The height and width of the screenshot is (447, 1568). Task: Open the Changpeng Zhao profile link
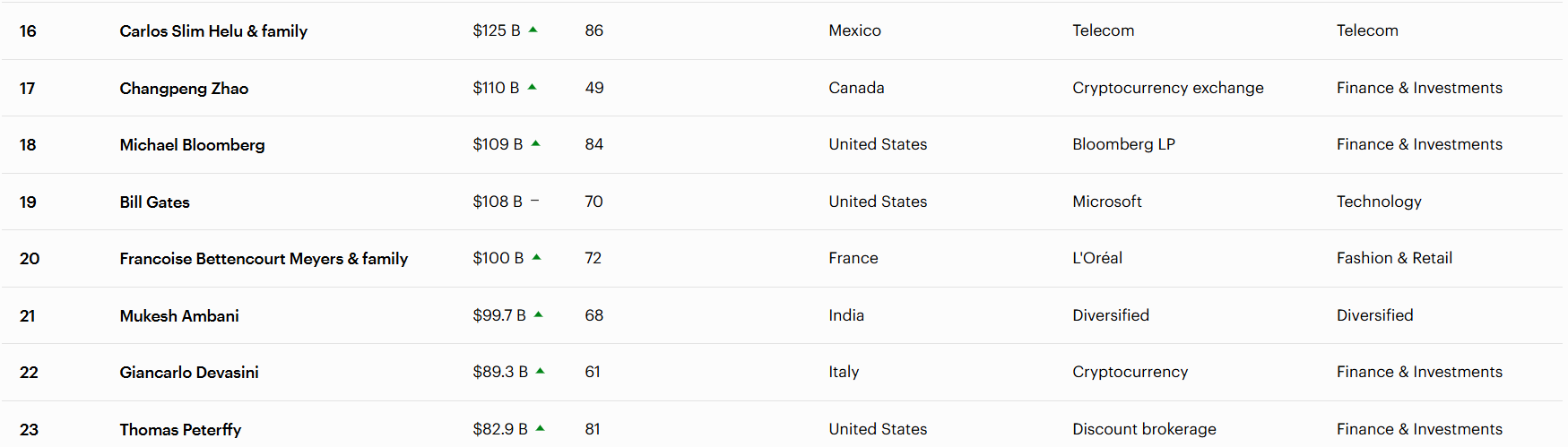[184, 89]
